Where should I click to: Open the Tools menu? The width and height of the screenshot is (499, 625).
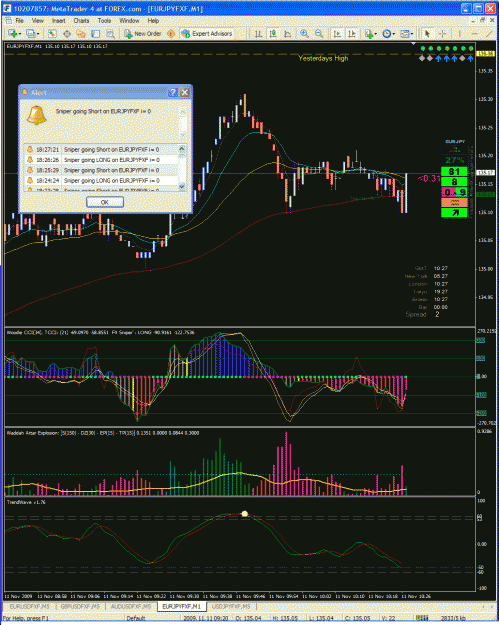[x=104, y=21]
